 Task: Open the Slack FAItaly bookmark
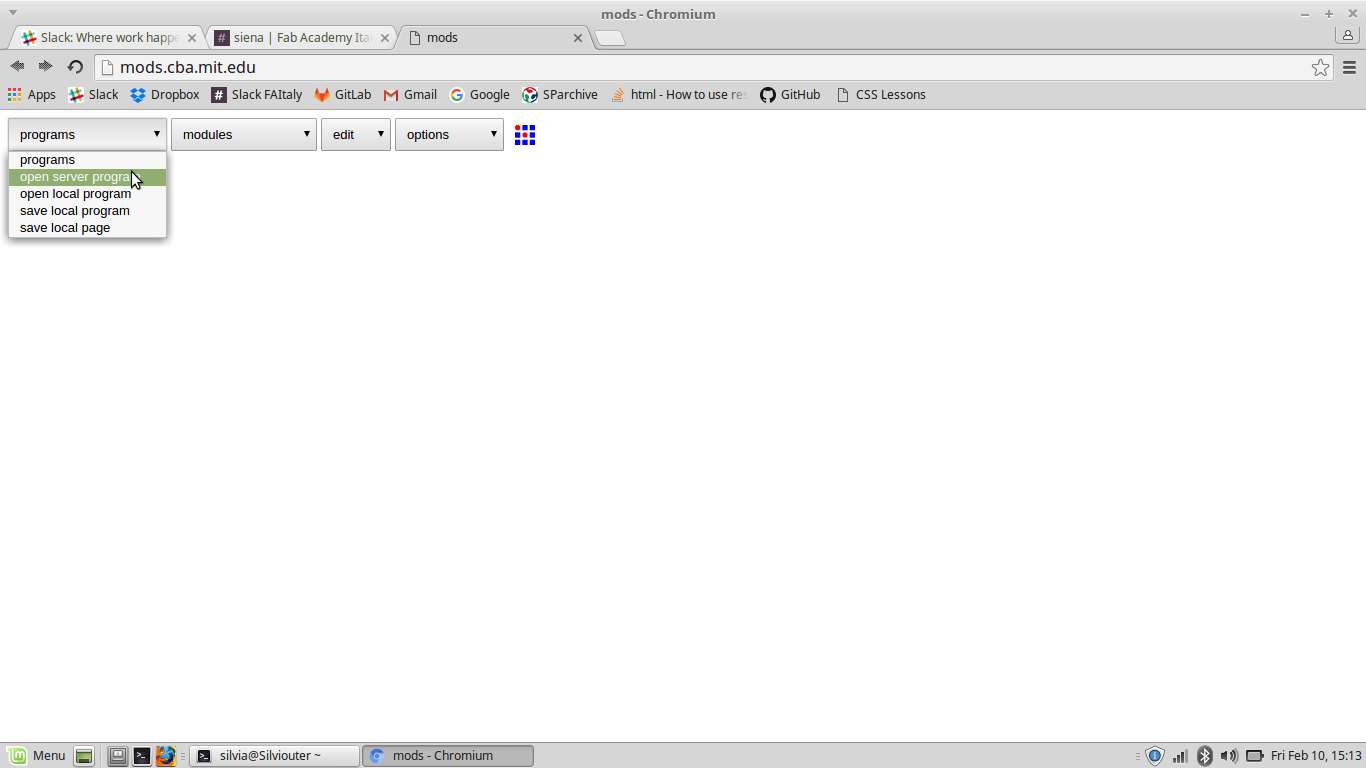tap(257, 95)
